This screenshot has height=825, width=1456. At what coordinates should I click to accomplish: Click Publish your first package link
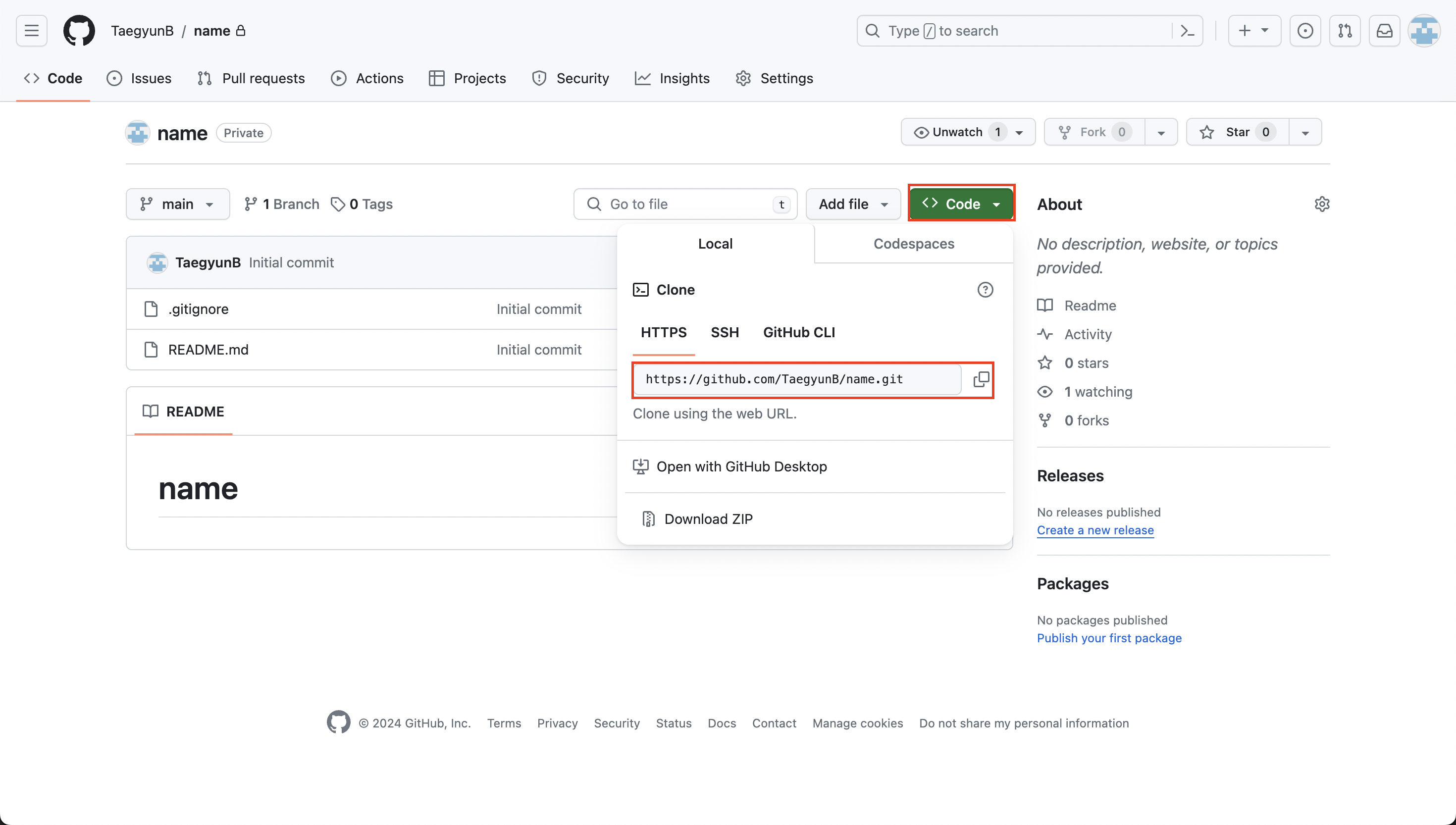1109,638
